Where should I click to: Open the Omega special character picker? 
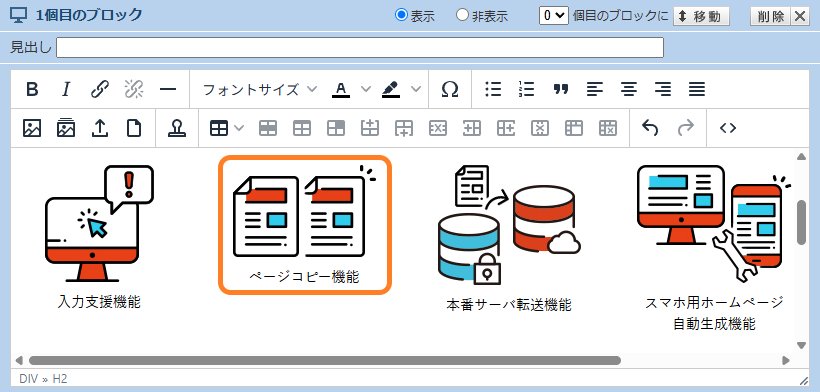(450, 89)
